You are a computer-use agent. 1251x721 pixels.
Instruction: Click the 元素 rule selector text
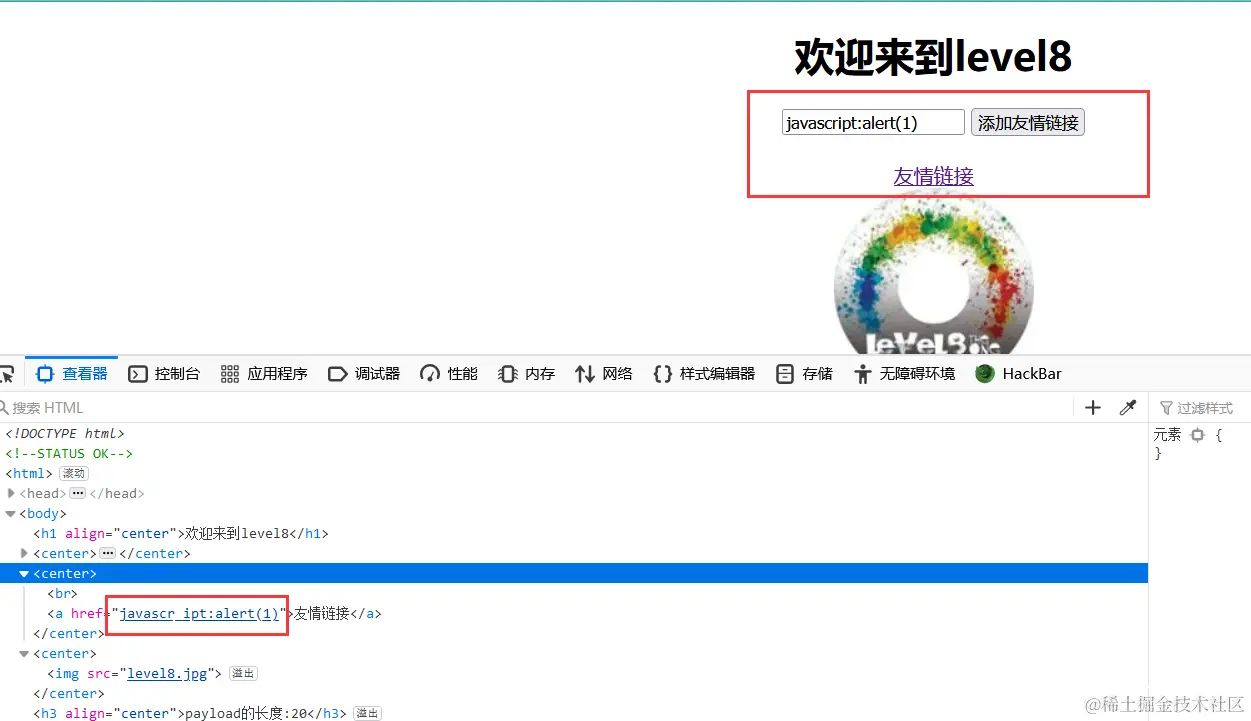pyautogui.click(x=1167, y=435)
